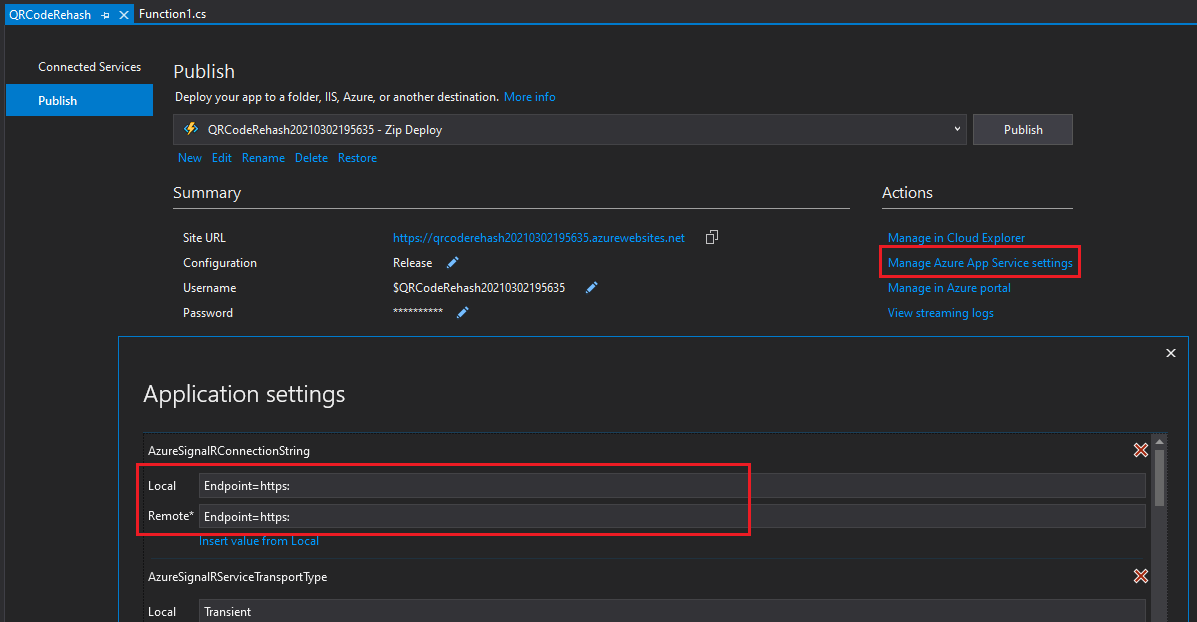The width and height of the screenshot is (1197, 622).
Task: Switch to the Function1.cs tab
Action: click(x=173, y=14)
